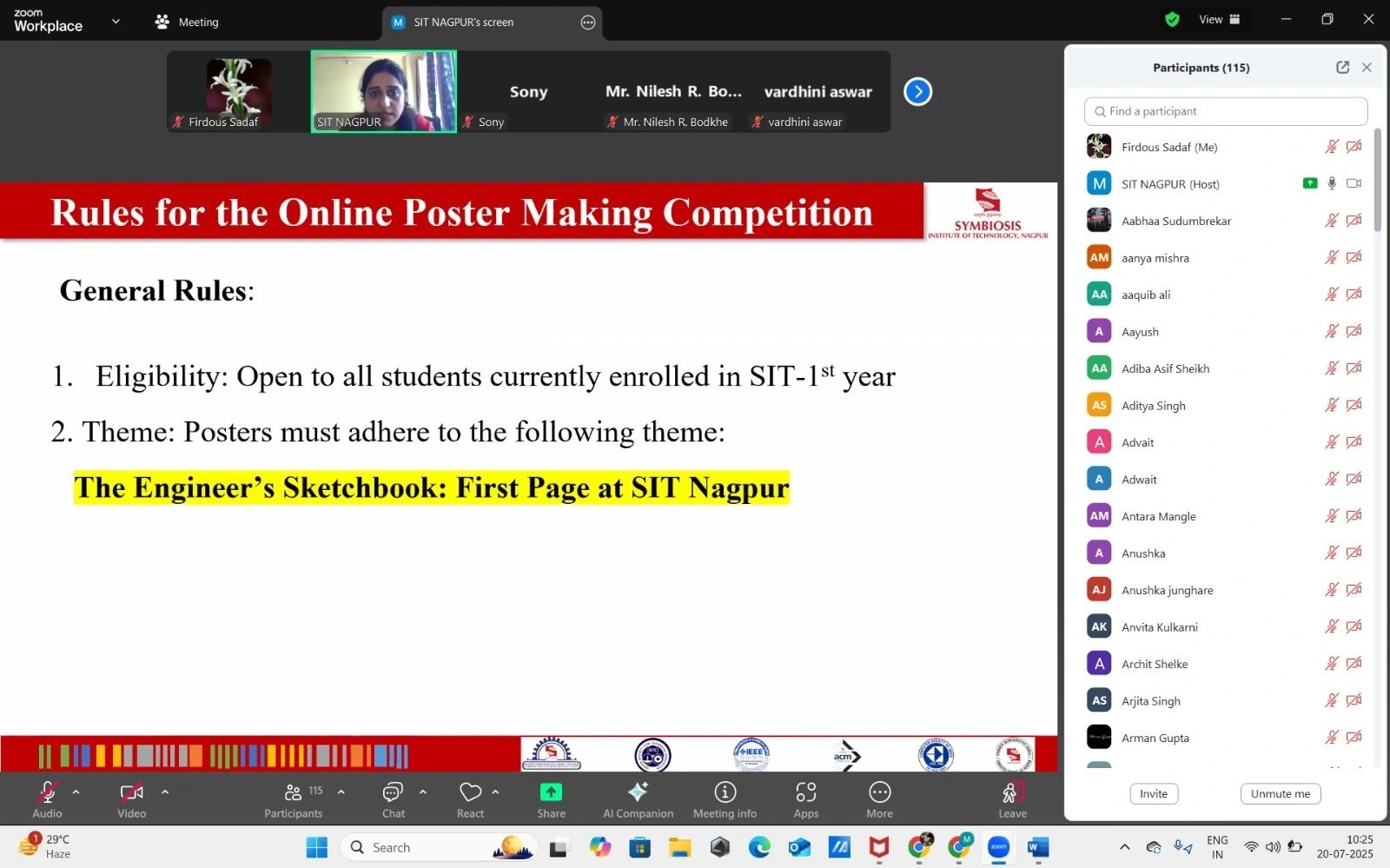Open the Zoom Workplace dropdown arrow
The image size is (1390, 868).
pyautogui.click(x=116, y=22)
